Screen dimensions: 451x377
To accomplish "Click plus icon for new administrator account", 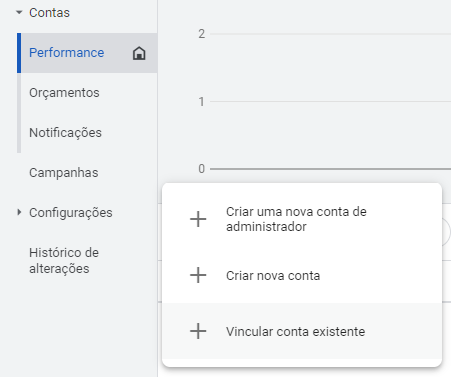I will 198,219.
